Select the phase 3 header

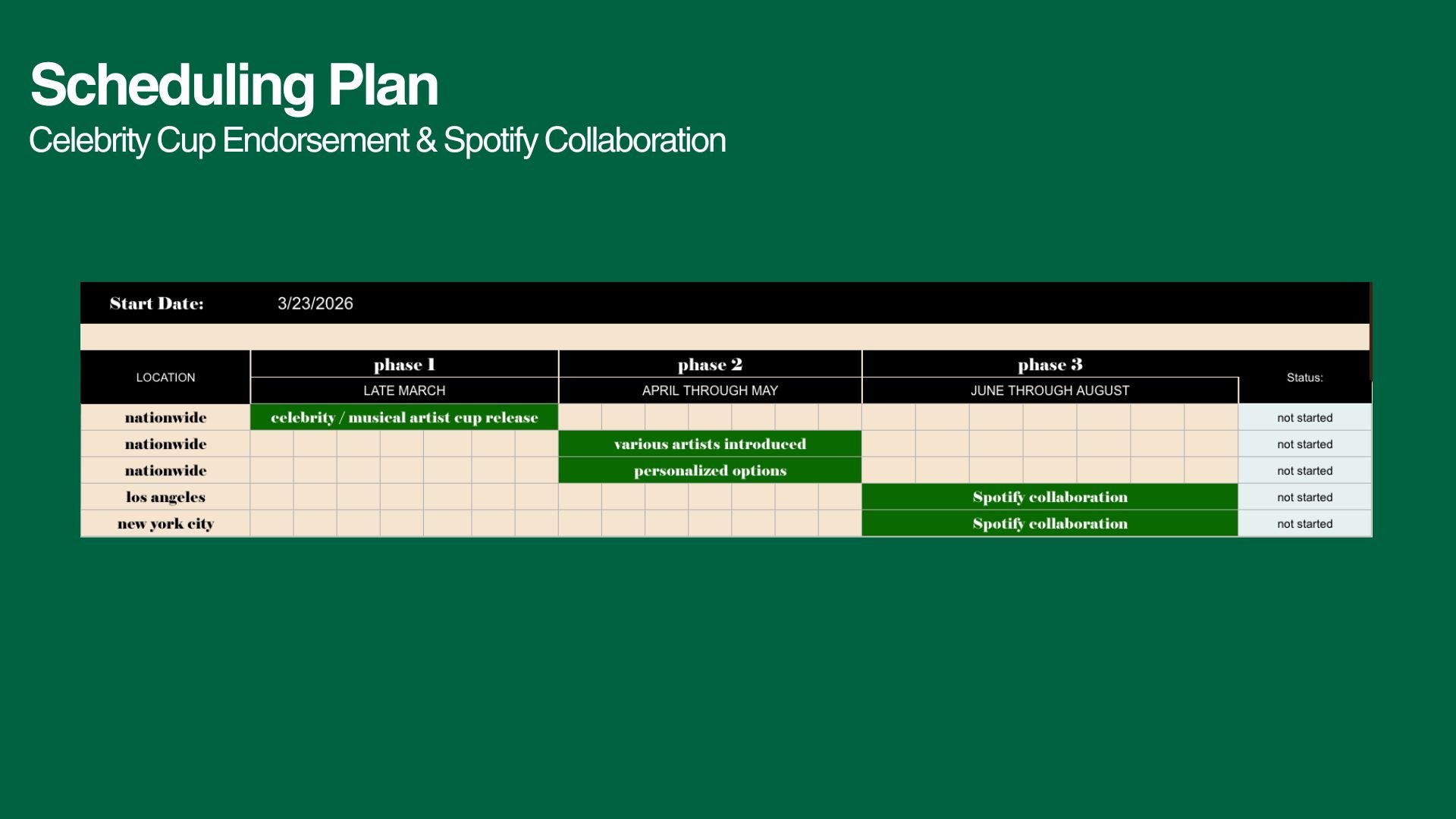point(1050,365)
